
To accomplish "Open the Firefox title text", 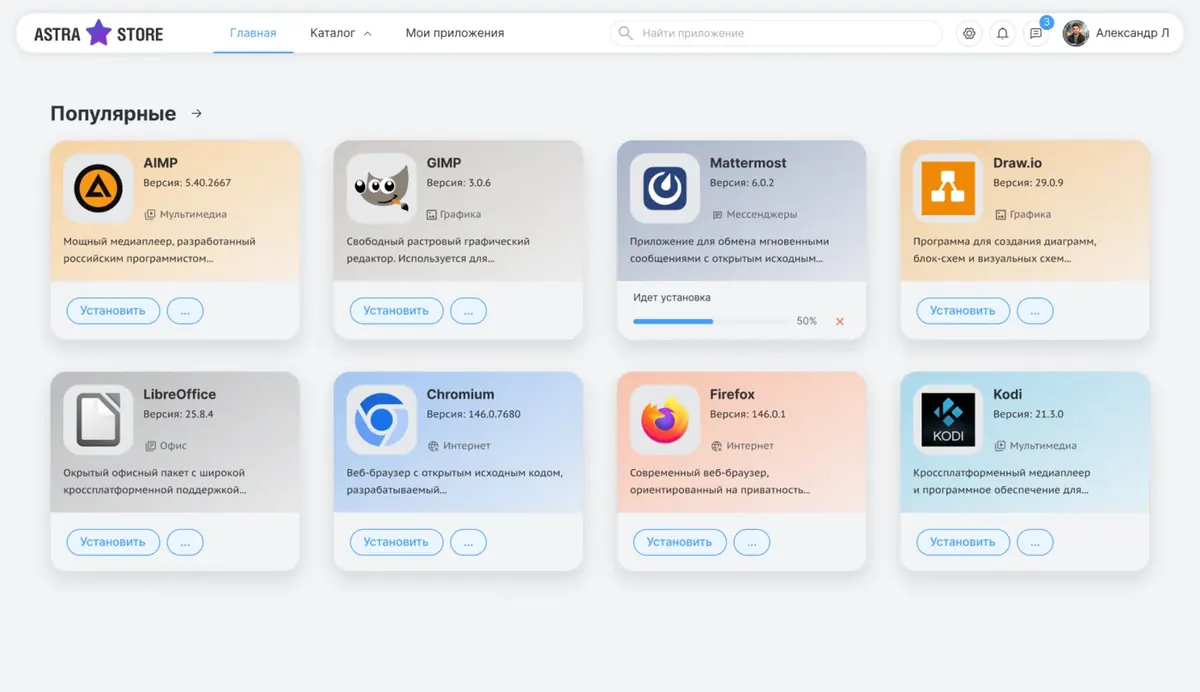I will pyautogui.click(x=732, y=394).
